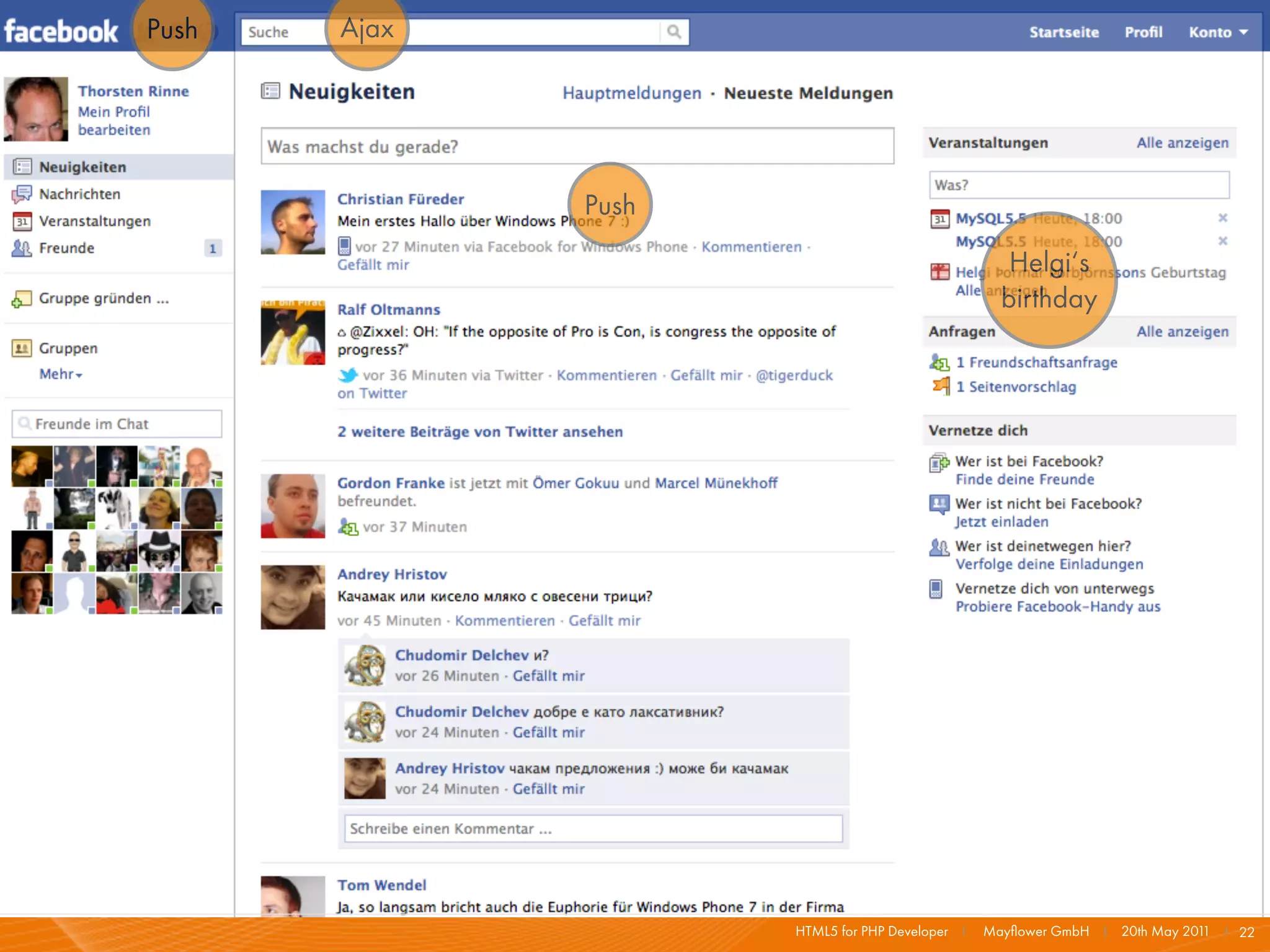This screenshot has height=952, width=1270.
Task: Dismiss the second MySQL5.5 event
Action: (1222, 241)
